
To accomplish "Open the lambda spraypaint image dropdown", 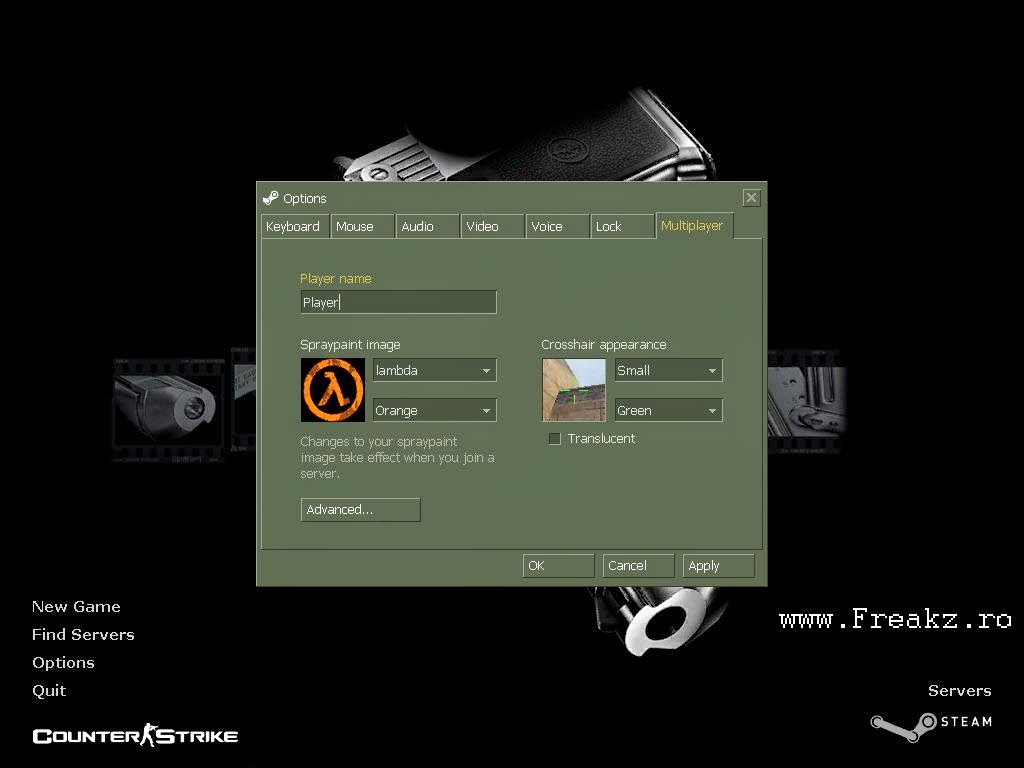I will 434,370.
